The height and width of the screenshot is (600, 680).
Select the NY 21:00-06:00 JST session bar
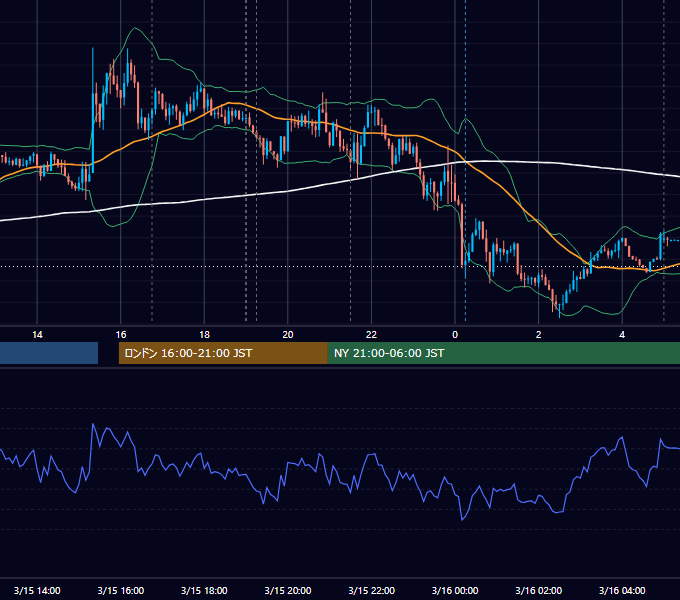[503, 353]
